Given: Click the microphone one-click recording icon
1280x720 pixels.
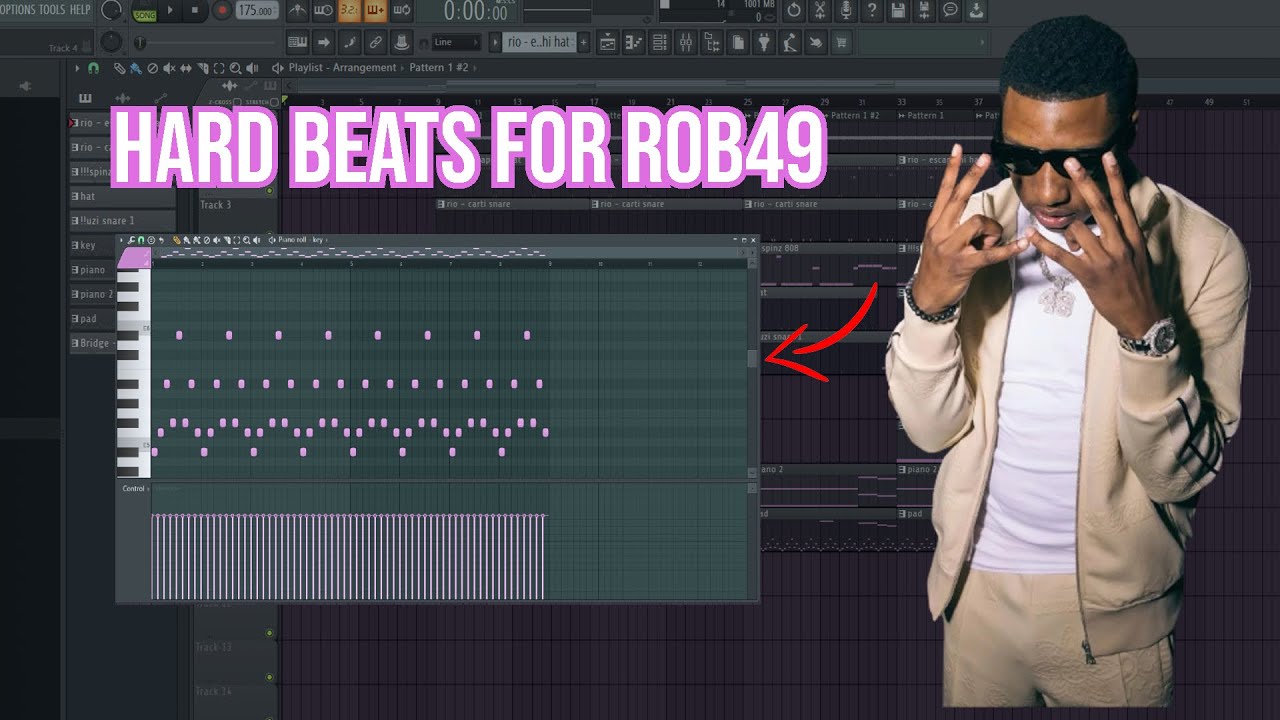Looking at the screenshot, I should pos(846,11).
